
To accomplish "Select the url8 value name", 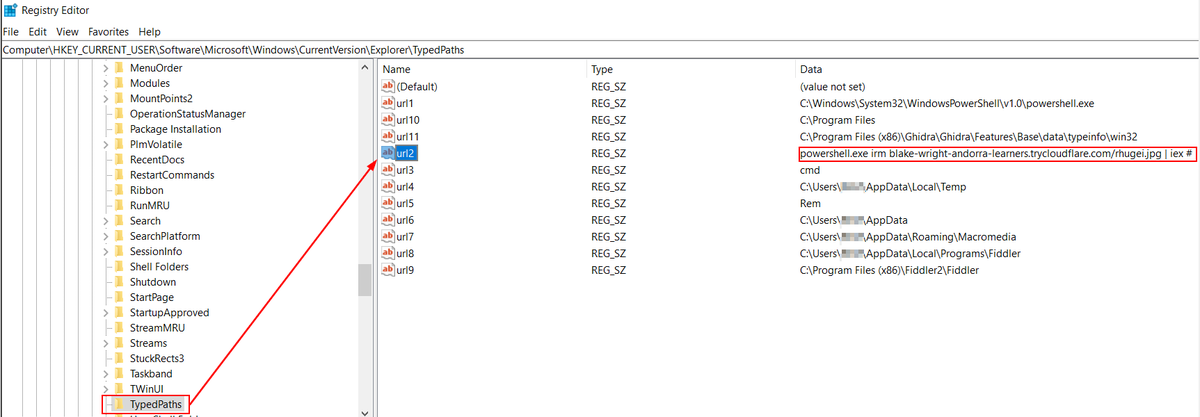I will (405, 253).
